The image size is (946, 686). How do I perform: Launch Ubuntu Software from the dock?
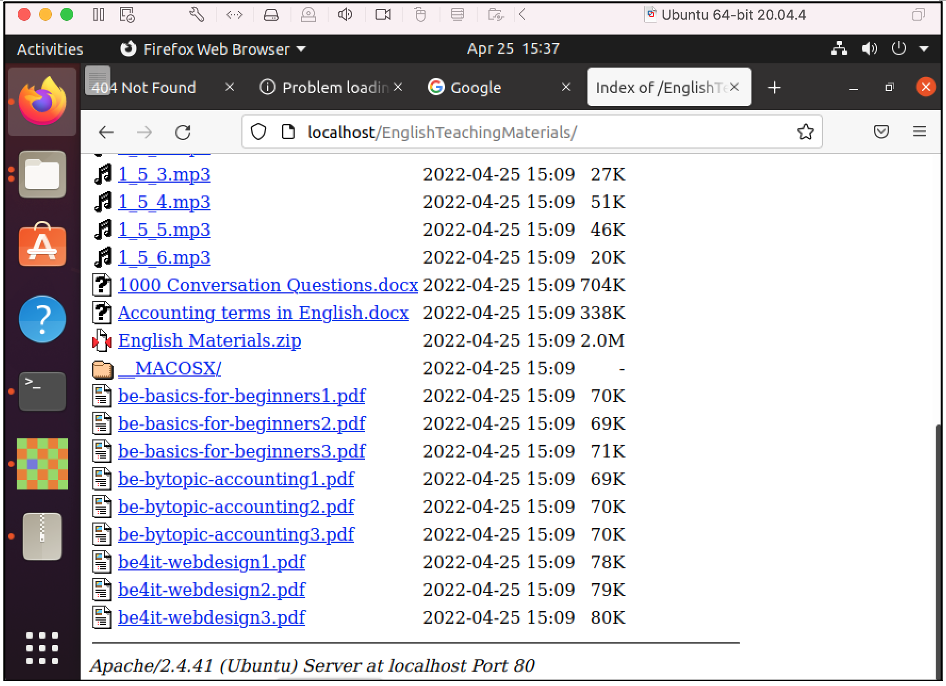[42, 246]
